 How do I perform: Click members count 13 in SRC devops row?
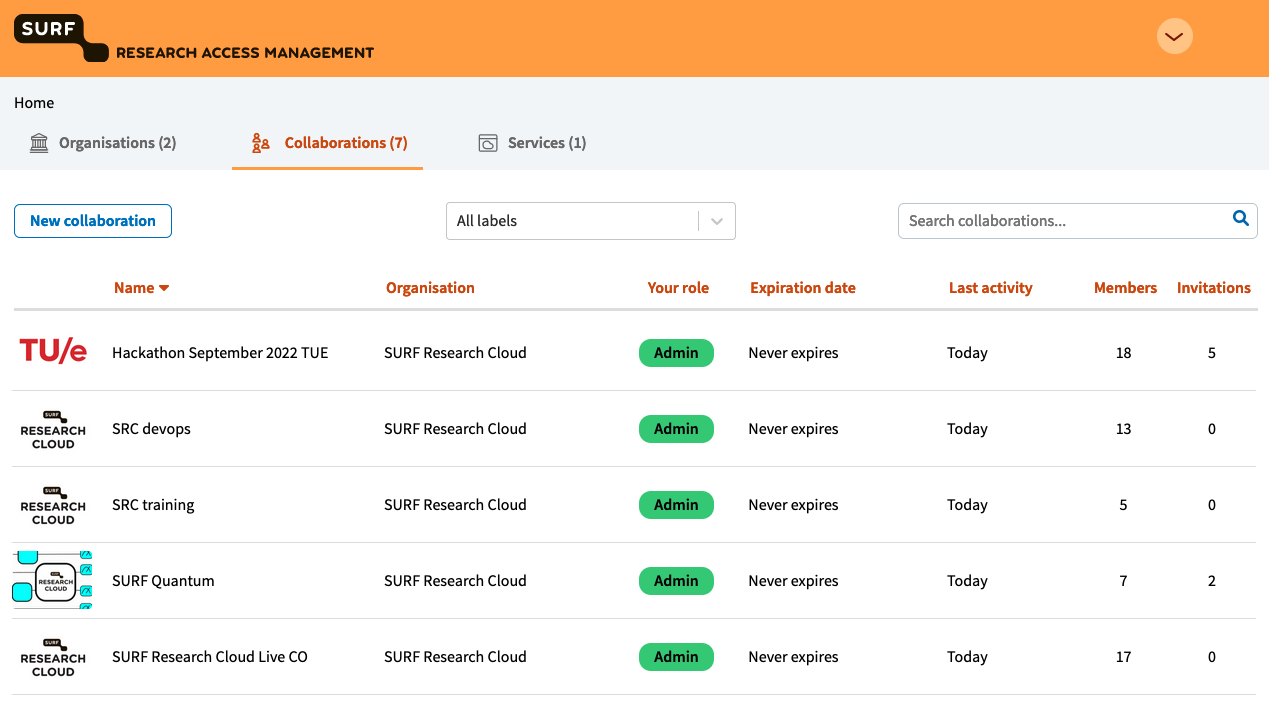tap(1124, 429)
